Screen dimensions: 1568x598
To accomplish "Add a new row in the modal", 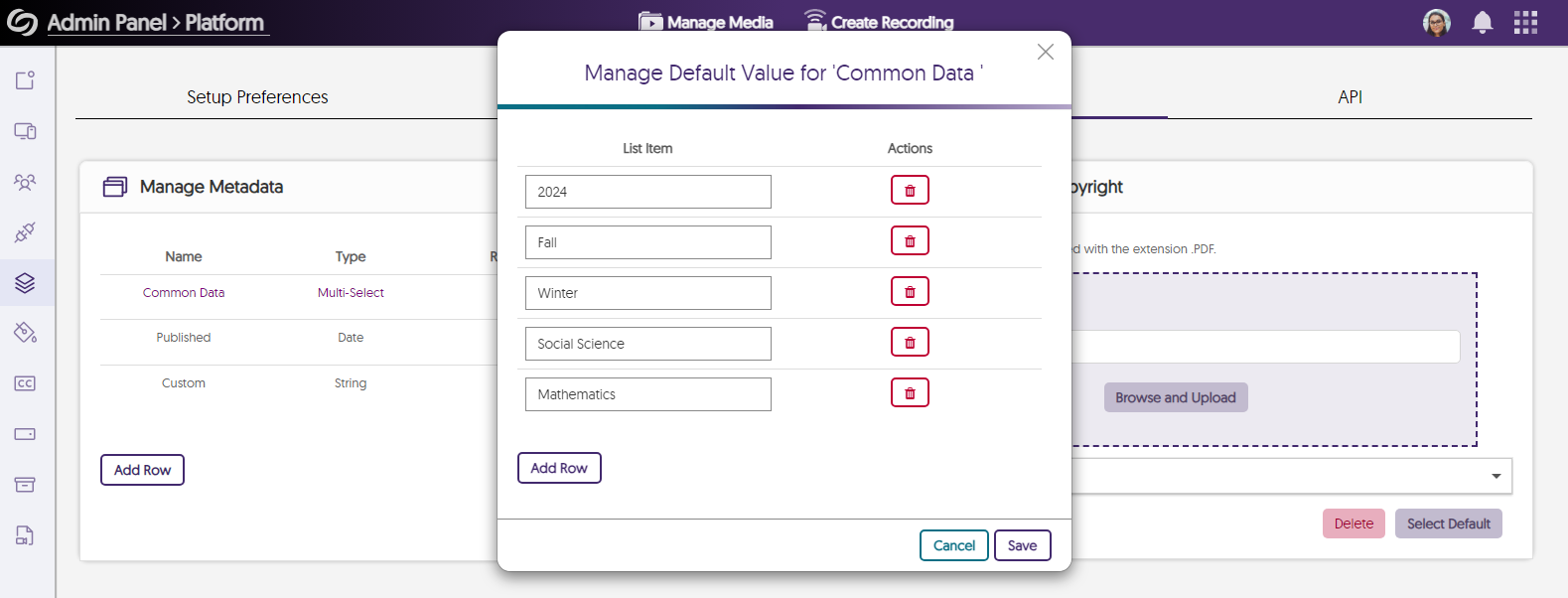I will [559, 467].
